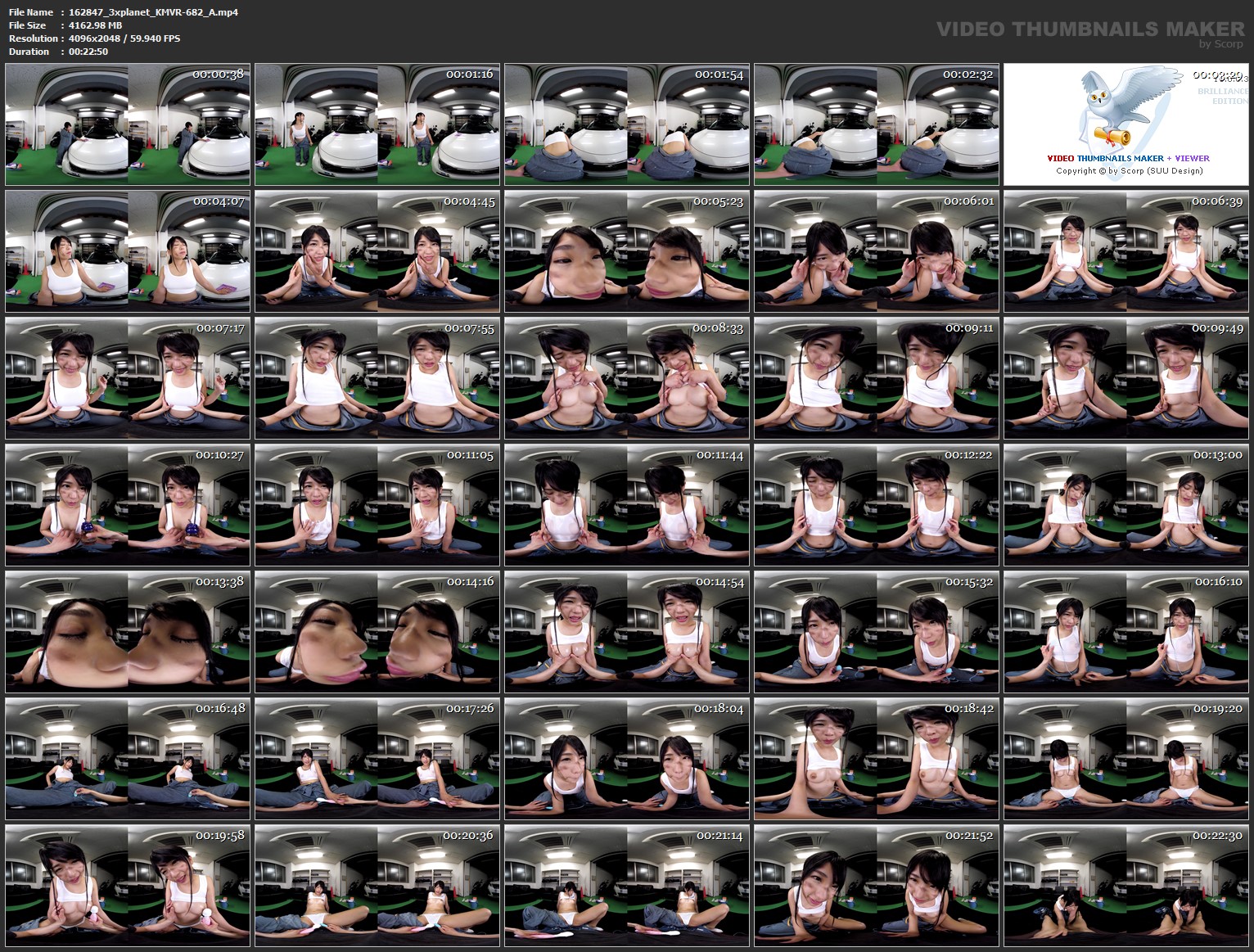The image size is (1254, 952).
Task: Click the preview frame at 00:13:38
Action: click(x=127, y=630)
